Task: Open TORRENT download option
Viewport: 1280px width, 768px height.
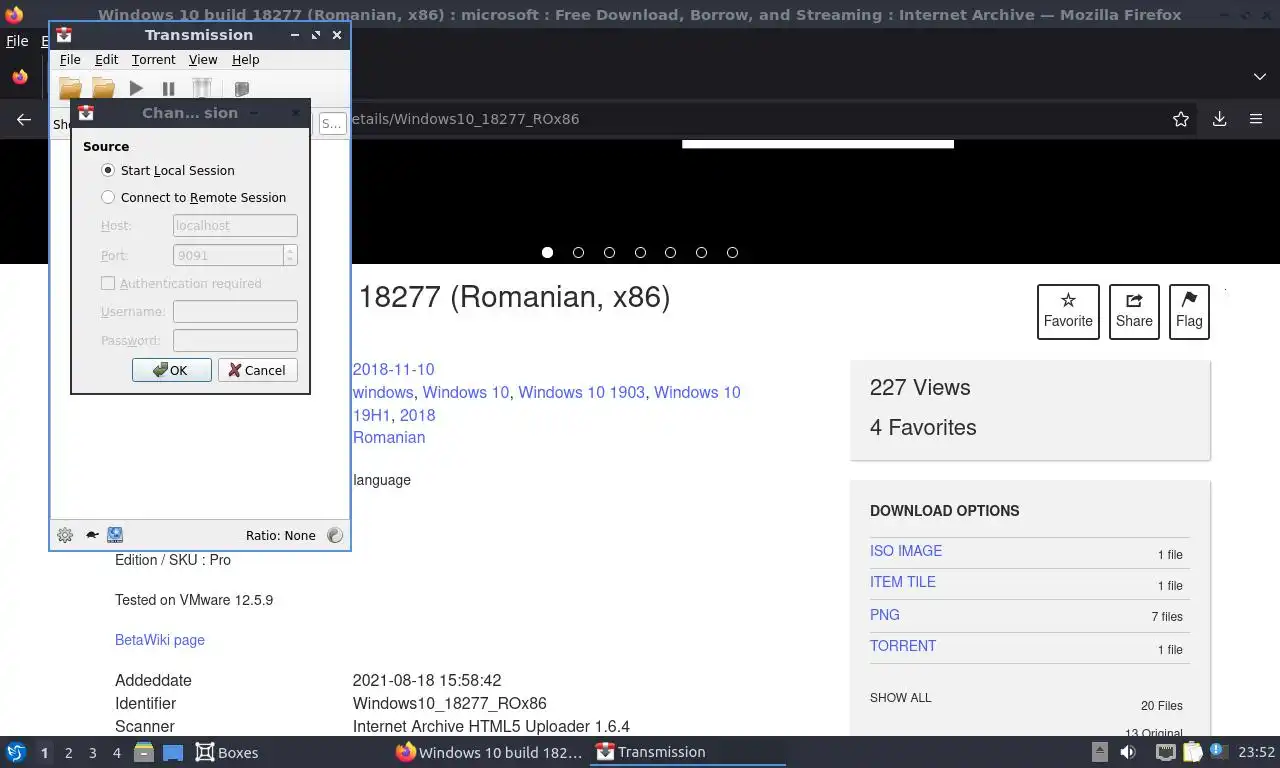Action: pyautogui.click(x=903, y=646)
